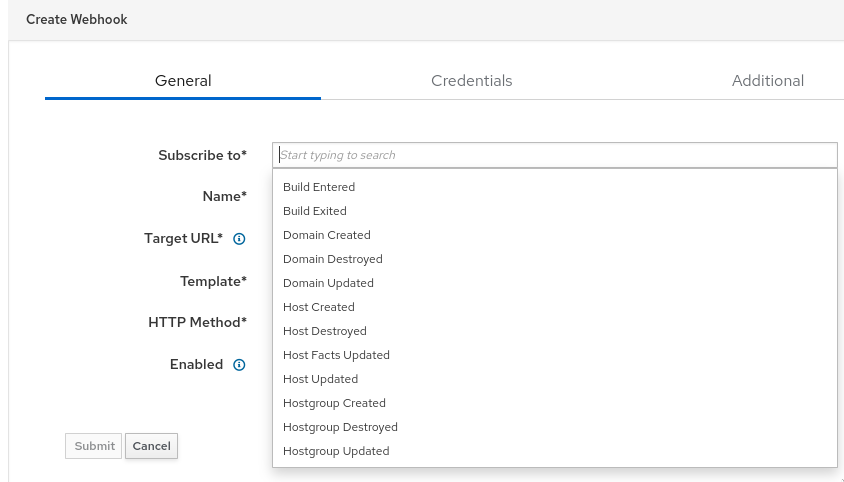Screen dimensions: 844x482
Task: Select Host Destroyed option
Action: 555,331
